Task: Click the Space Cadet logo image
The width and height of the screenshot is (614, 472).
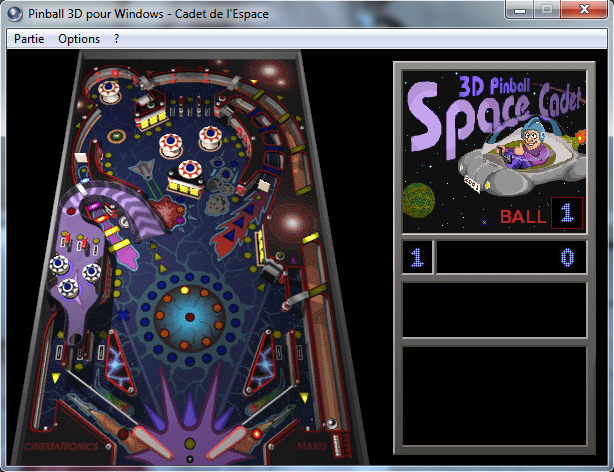Action: tap(495, 152)
